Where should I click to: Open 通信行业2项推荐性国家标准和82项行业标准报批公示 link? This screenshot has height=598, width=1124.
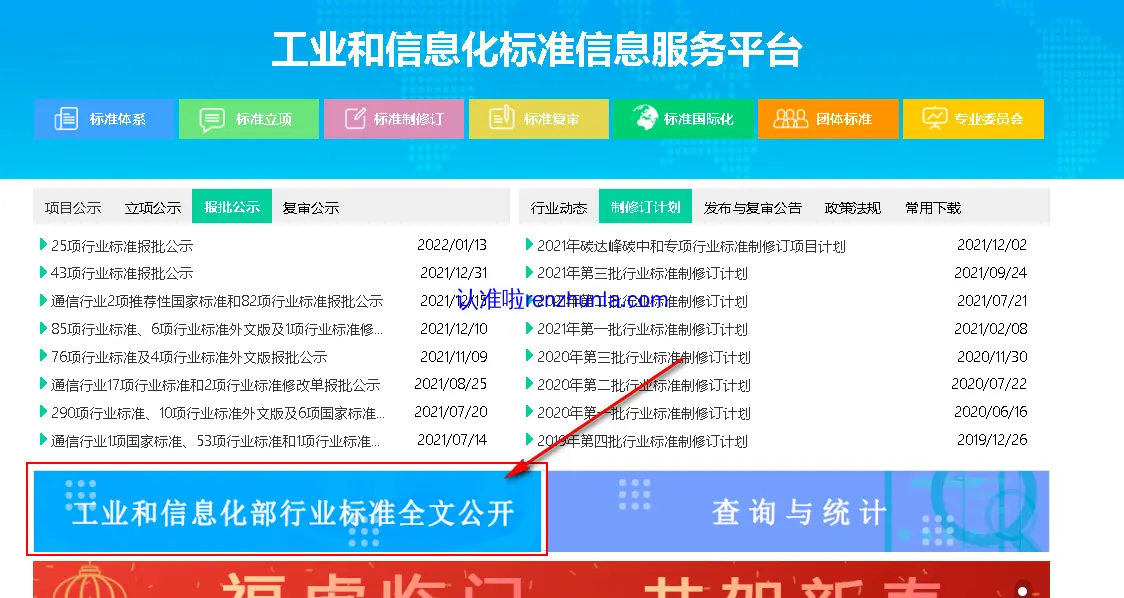point(217,301)
